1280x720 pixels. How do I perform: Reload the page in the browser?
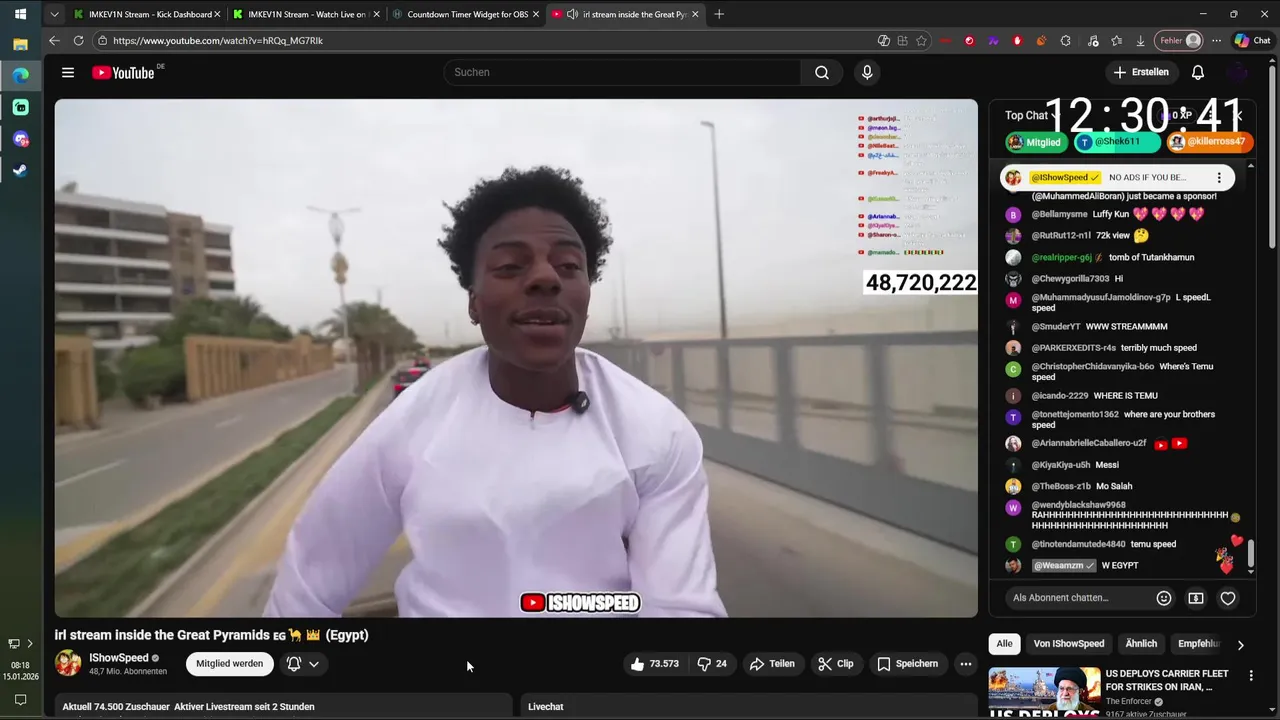(78, 41)
